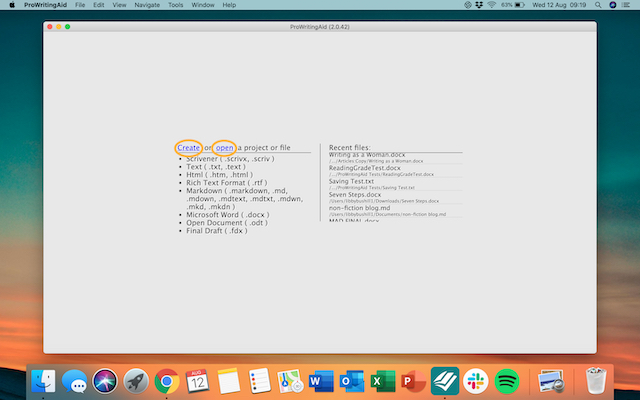Open Google Chrome from the dock
Viewport: 640px width, 400px height.
[x=167, y=381]
